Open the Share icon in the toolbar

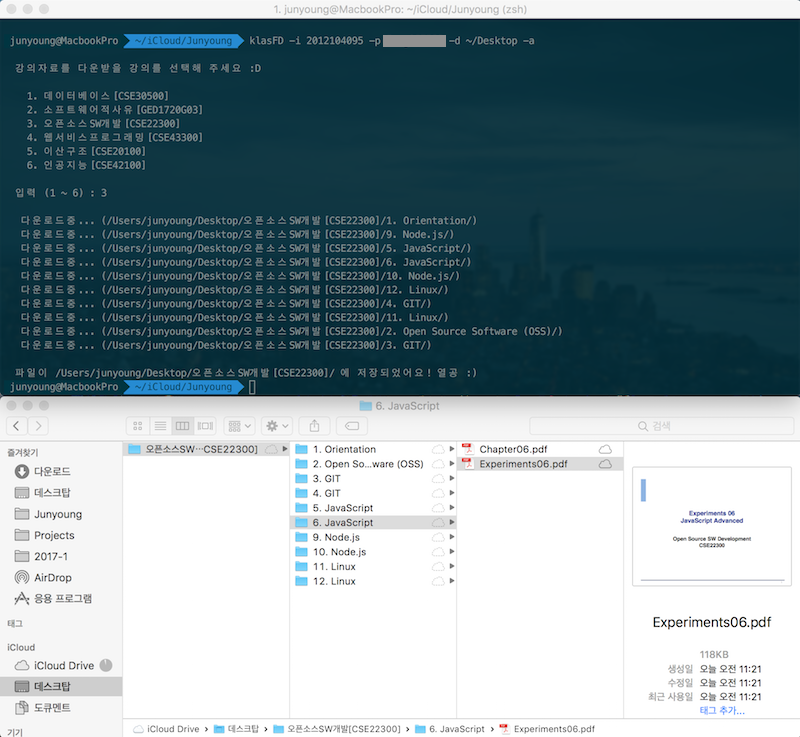tap(314, 426)
